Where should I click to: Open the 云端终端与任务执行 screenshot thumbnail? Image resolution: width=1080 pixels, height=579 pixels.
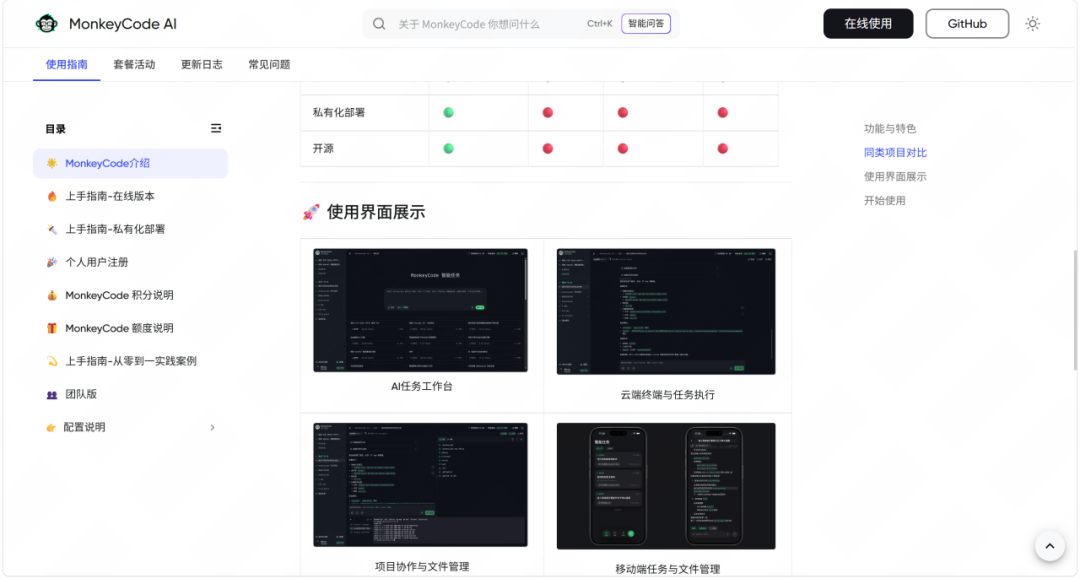(x=666, y=312)
